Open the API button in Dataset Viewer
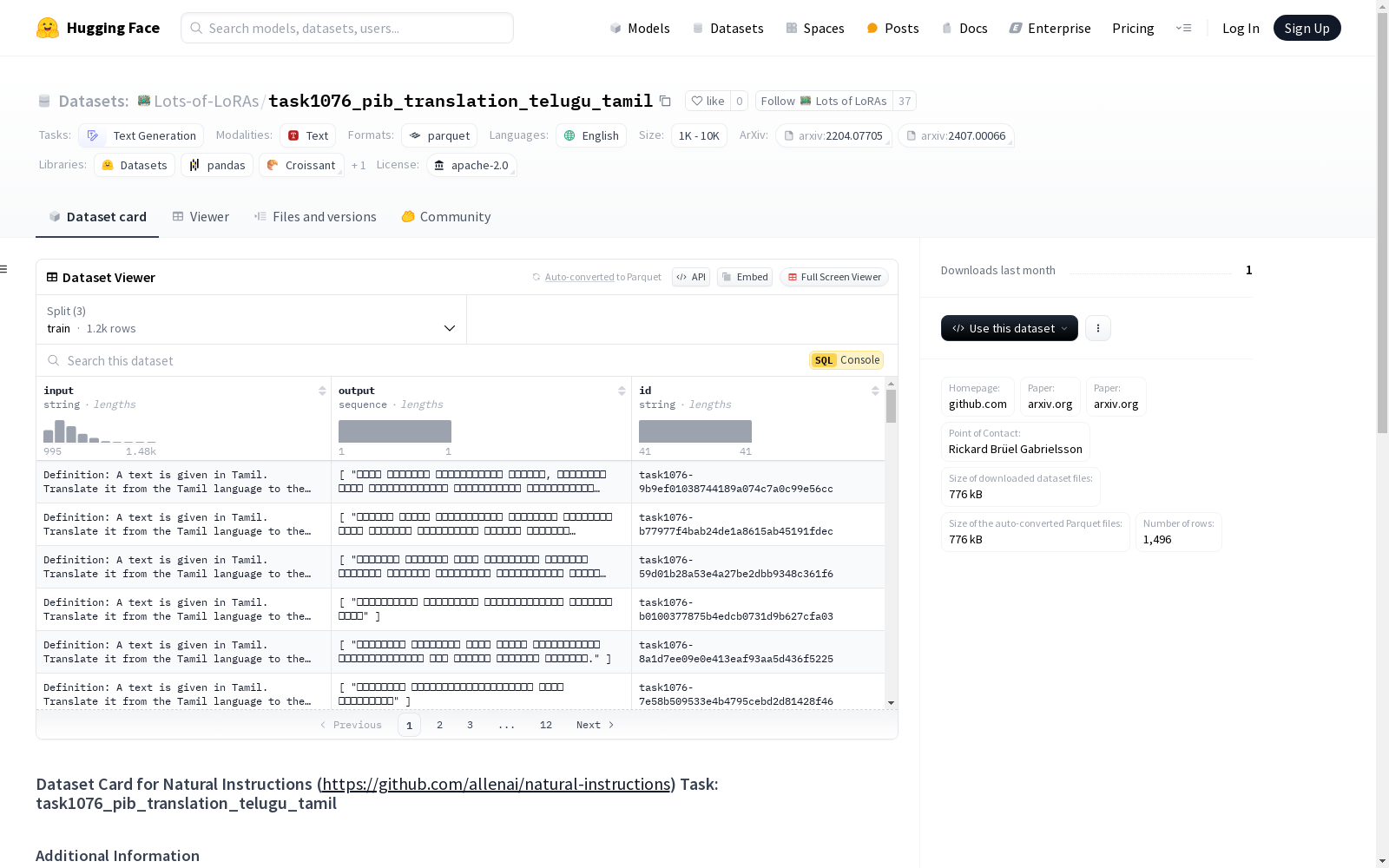 (691, 277)
